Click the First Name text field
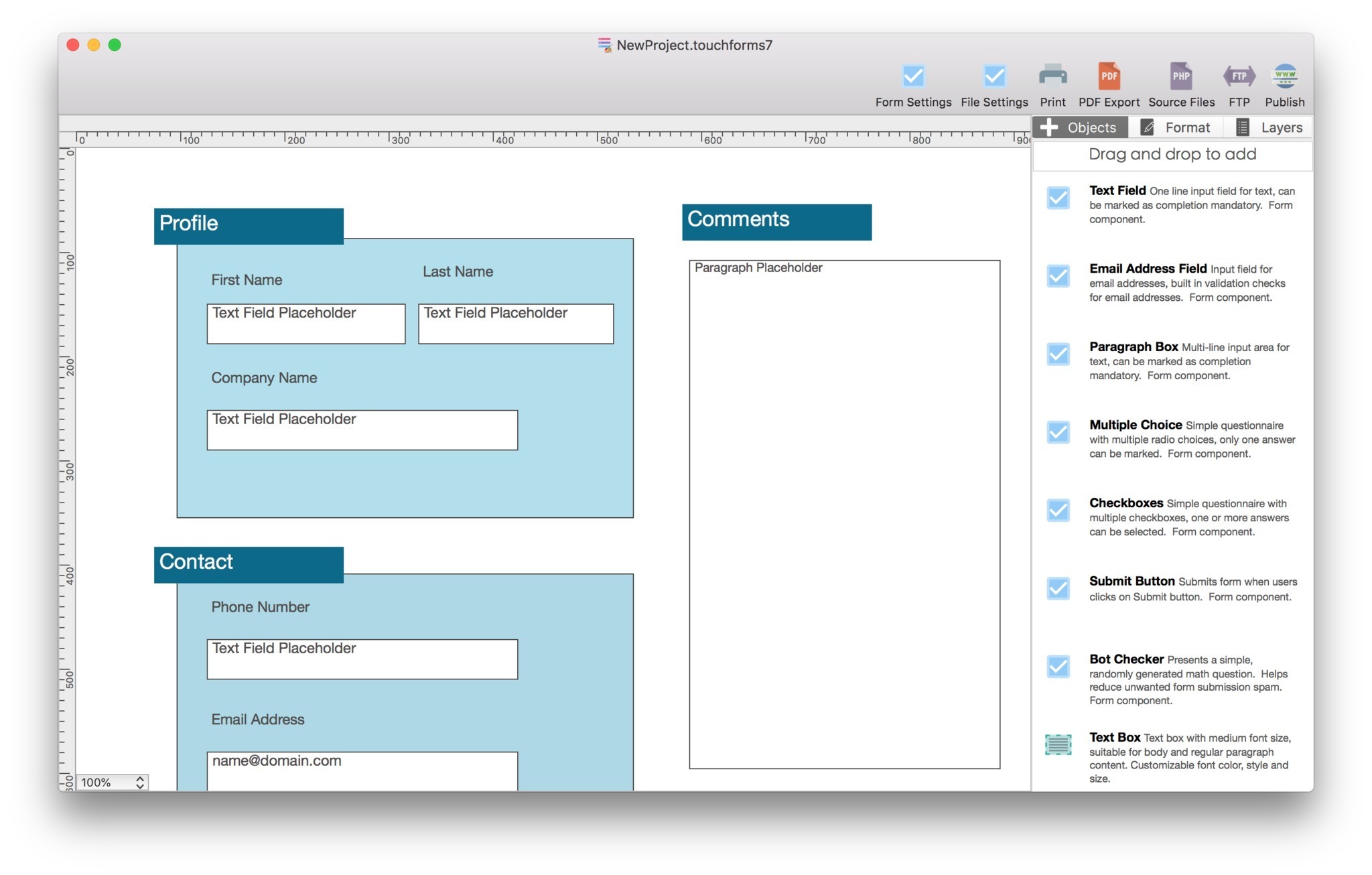The width and height of the screenshot is (1372, 875). pyautogui.click(x=305, y=324)
